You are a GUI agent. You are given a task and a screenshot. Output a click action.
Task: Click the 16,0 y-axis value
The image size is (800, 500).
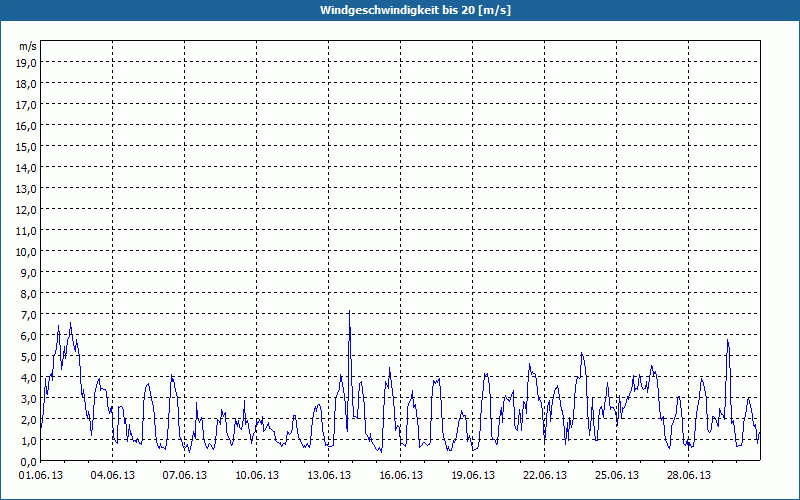coord(27,126)
